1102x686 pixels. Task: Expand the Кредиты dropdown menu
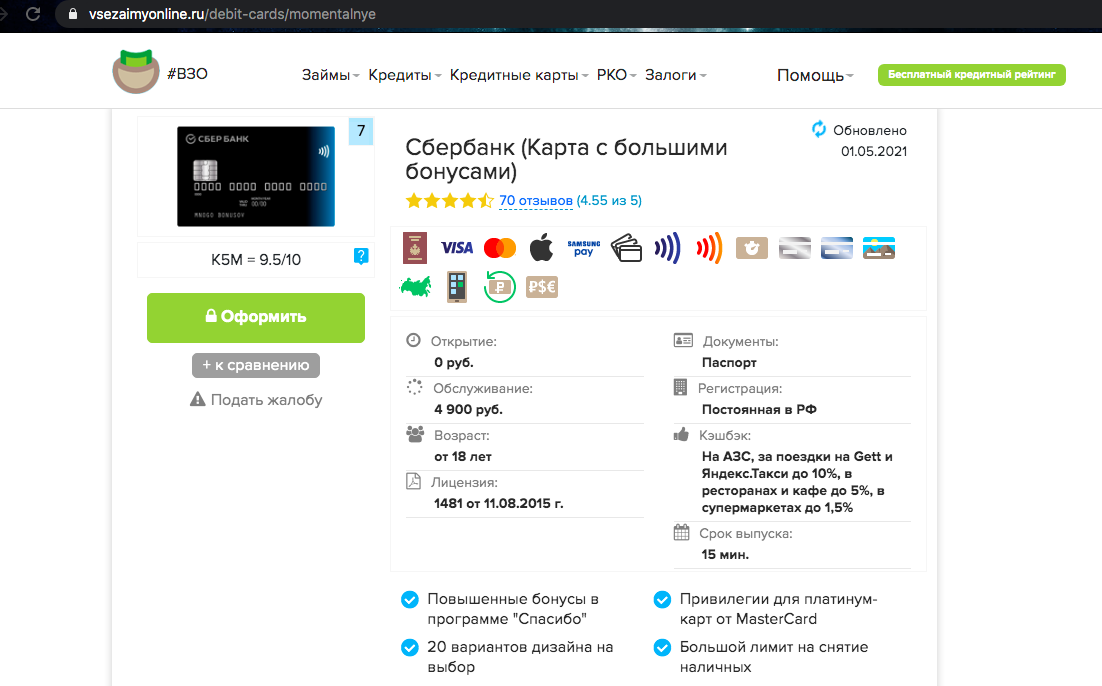405,75
